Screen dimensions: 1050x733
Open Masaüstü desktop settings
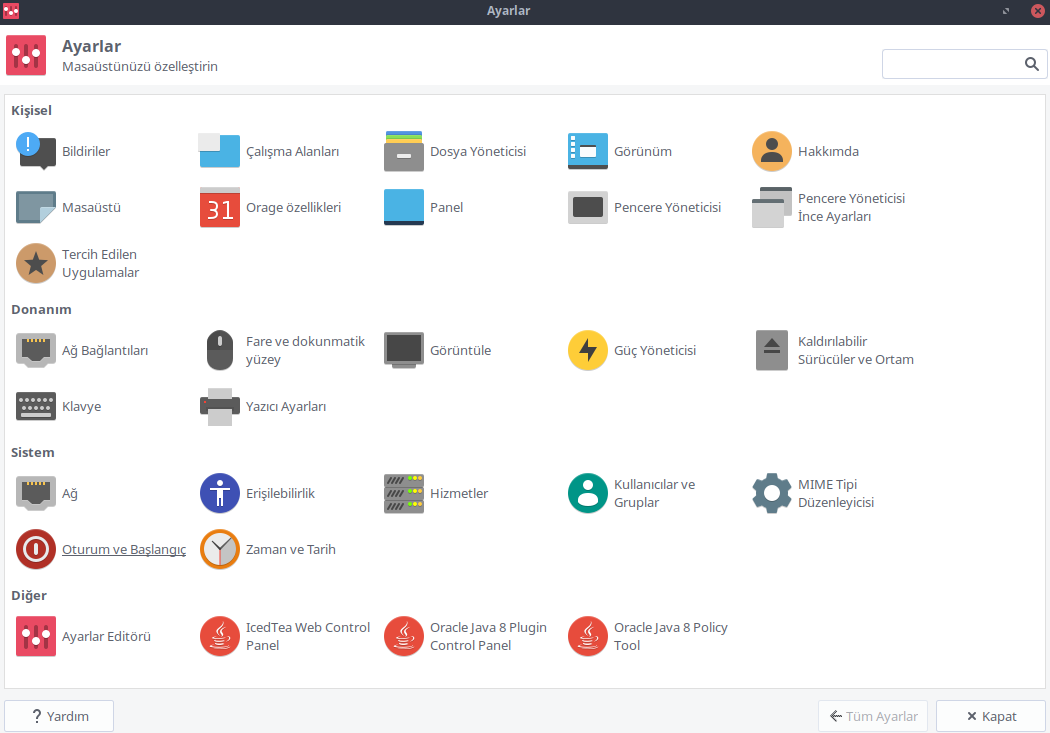[x=37, y=208]
